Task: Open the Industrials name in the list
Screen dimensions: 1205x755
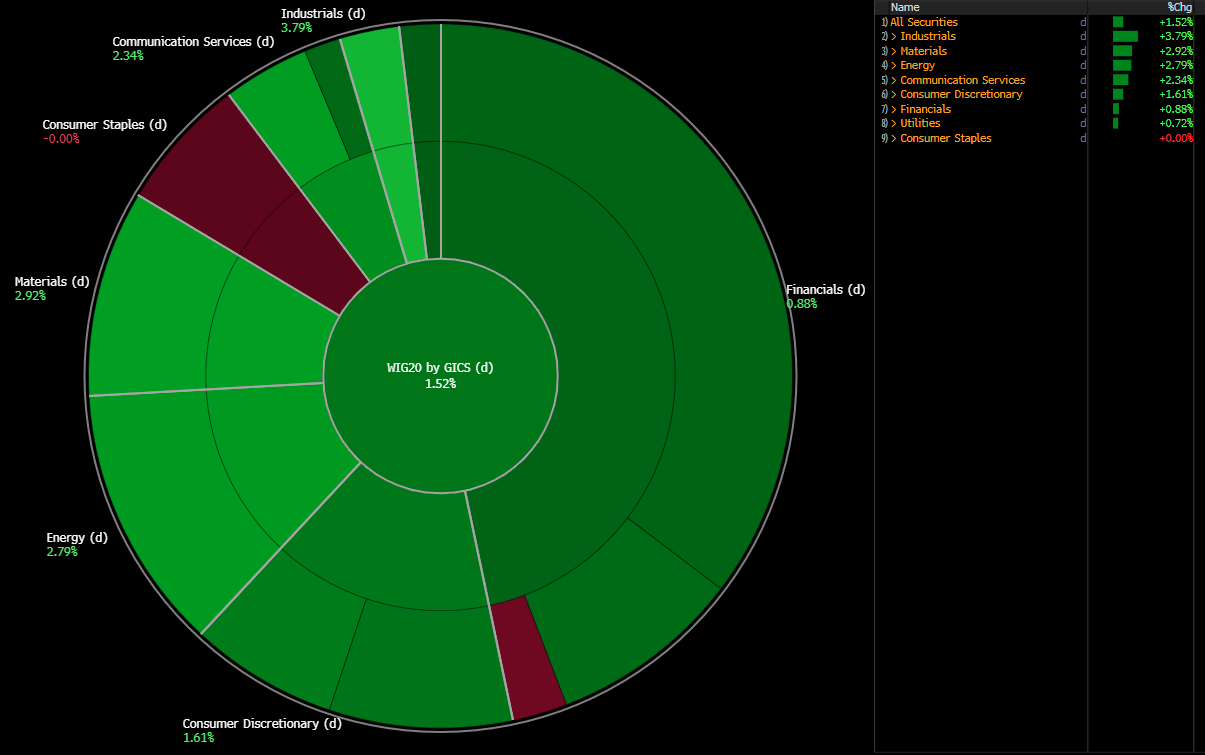Action: click(928, 36)
